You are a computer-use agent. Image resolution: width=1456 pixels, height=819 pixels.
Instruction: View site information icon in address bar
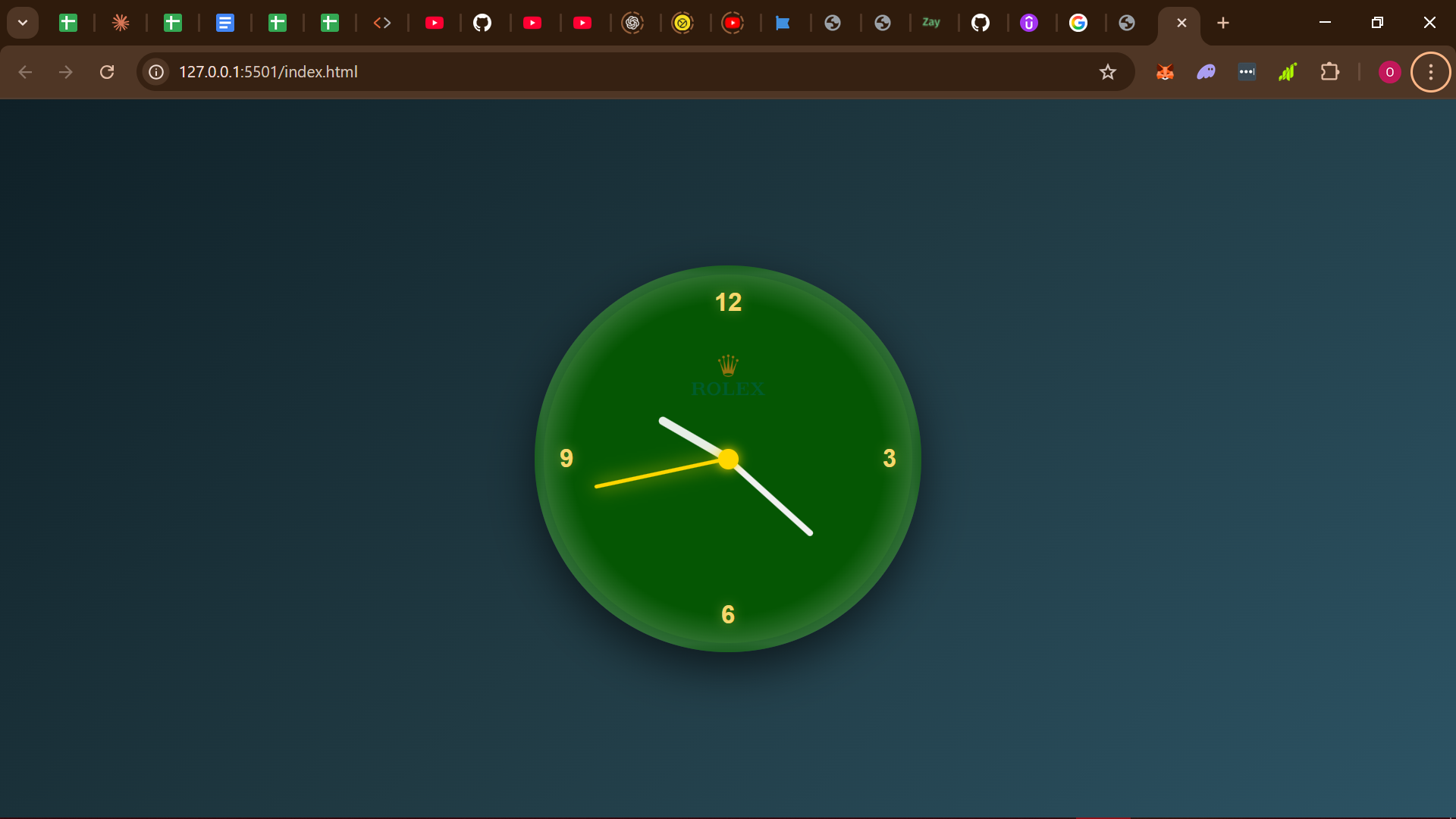(156, 72)
